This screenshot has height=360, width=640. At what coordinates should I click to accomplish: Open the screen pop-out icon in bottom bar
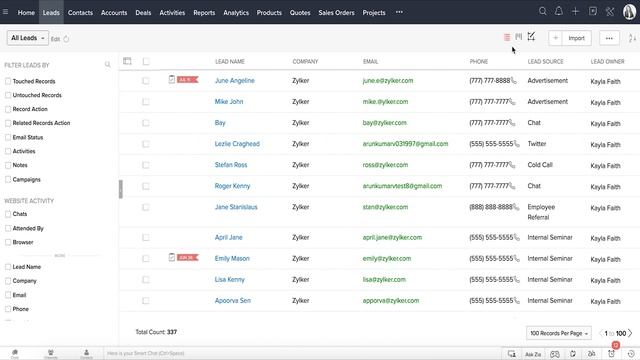(511, 354)
